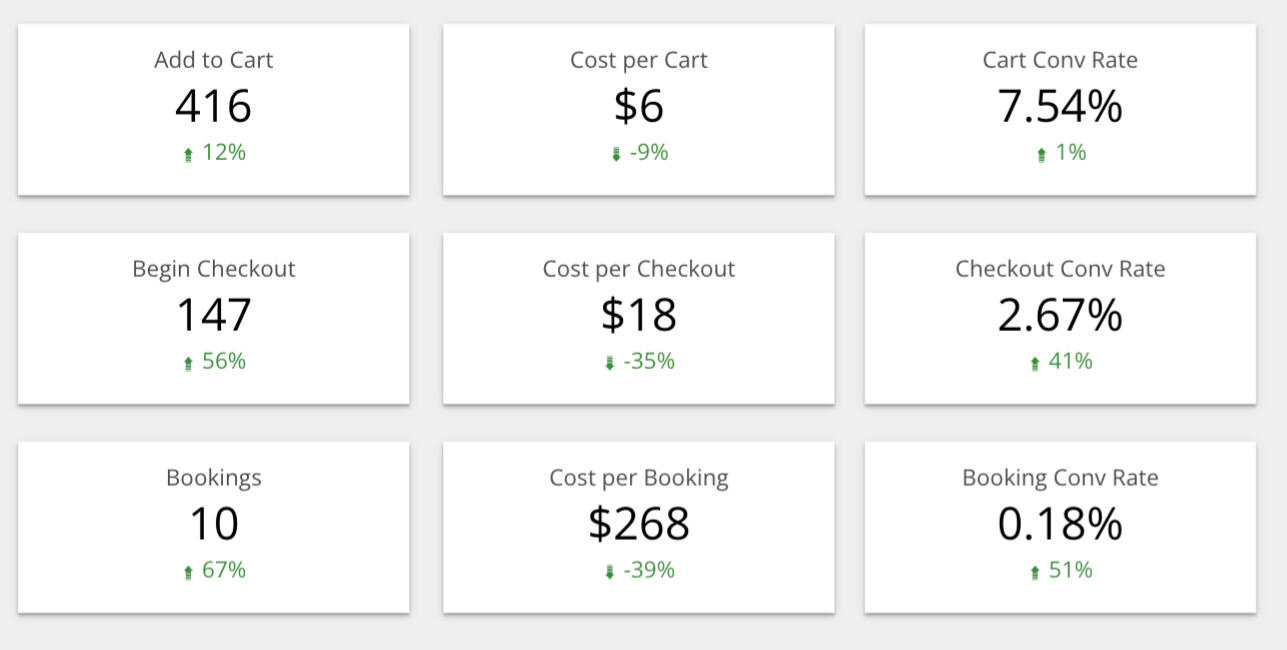Click the up arrow icon under Cart Conv Rate

(x=1041, y=155)
